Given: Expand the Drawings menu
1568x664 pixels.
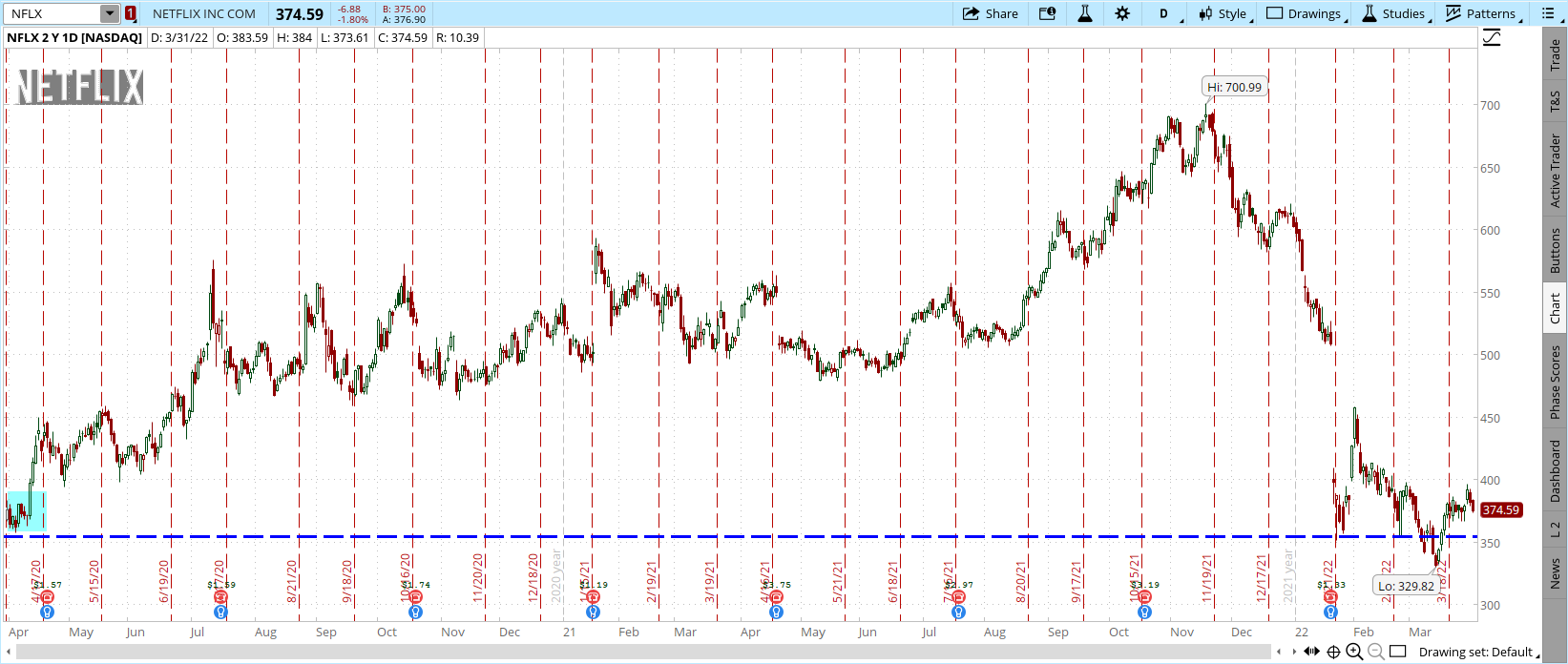Looking at the screenshot, I should click(x=1304, y=13).
